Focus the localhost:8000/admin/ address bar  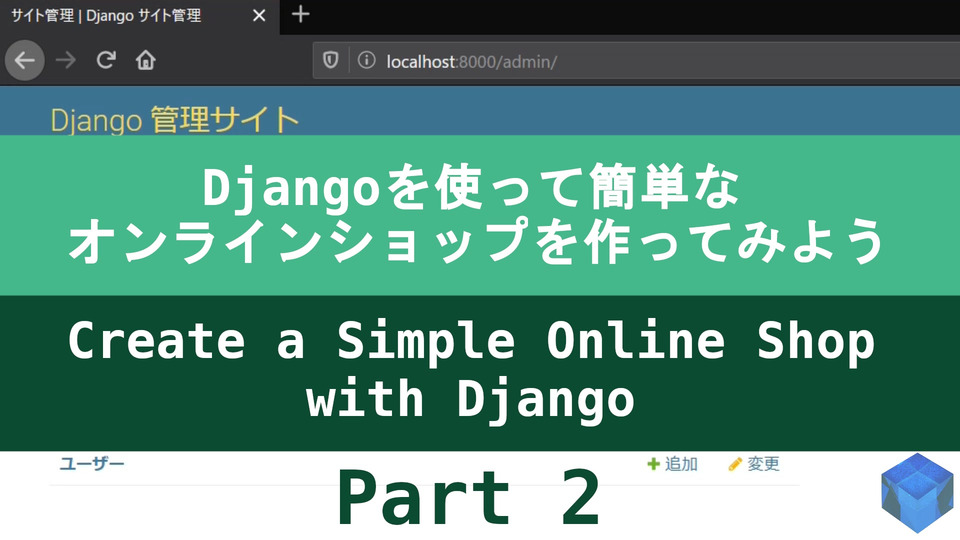pyautogui.click(x=636, y=61)
